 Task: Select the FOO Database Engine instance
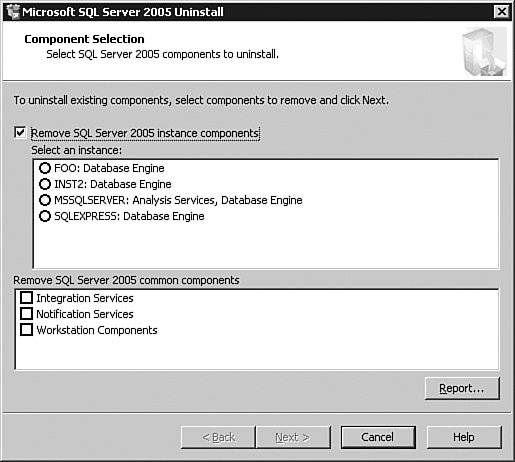pos(45,168)
